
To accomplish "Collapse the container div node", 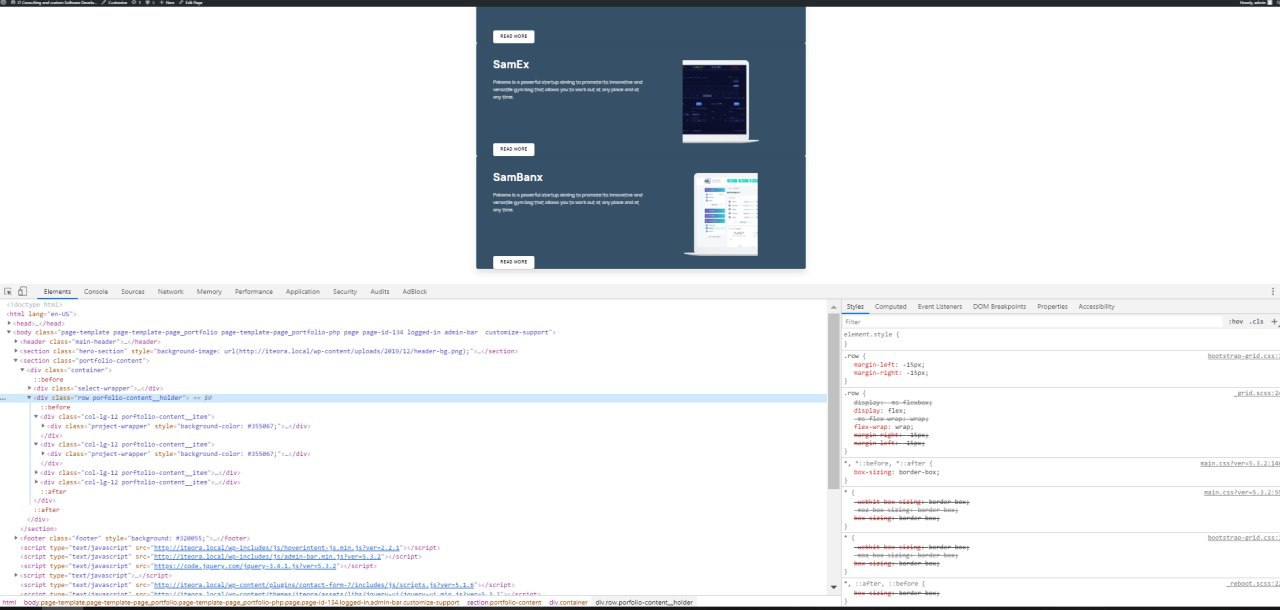I will tap(24, 370).
